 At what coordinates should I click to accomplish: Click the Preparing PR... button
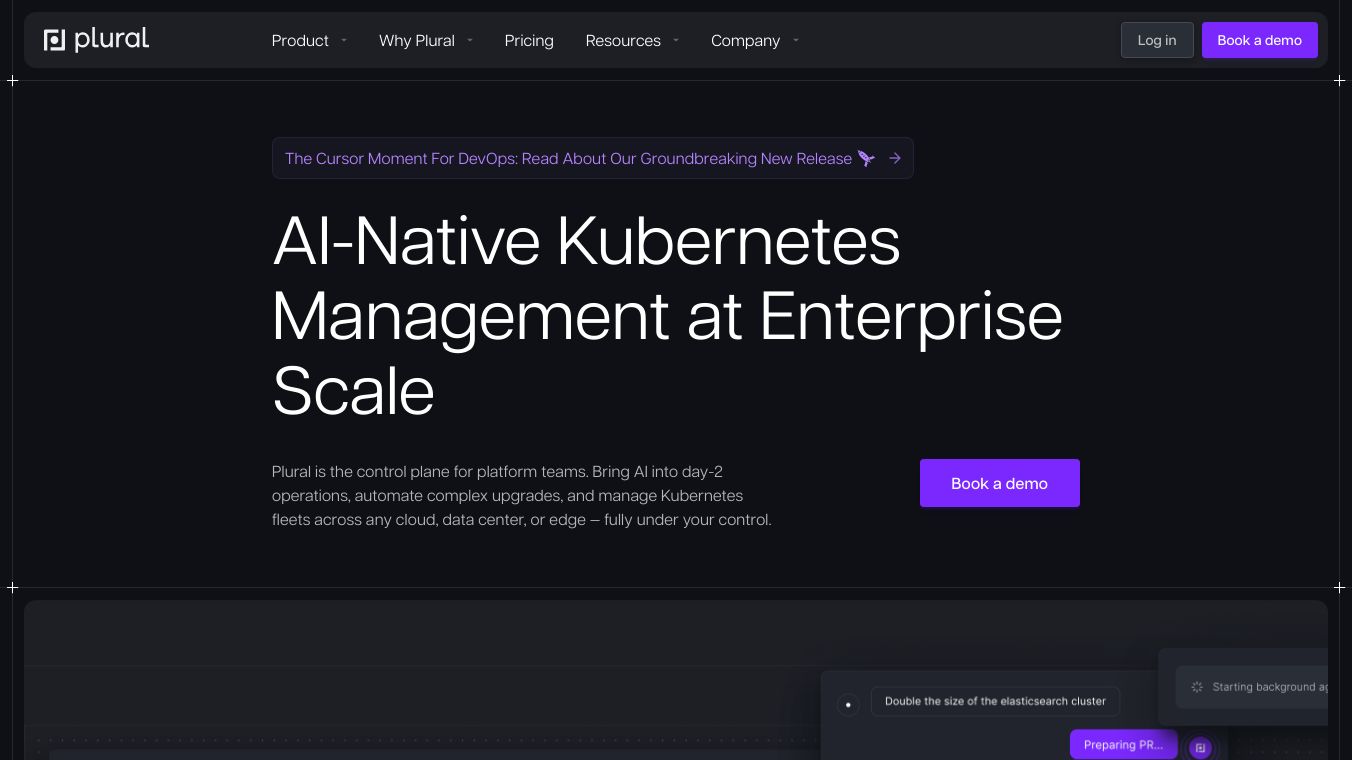click(1124, 745)
